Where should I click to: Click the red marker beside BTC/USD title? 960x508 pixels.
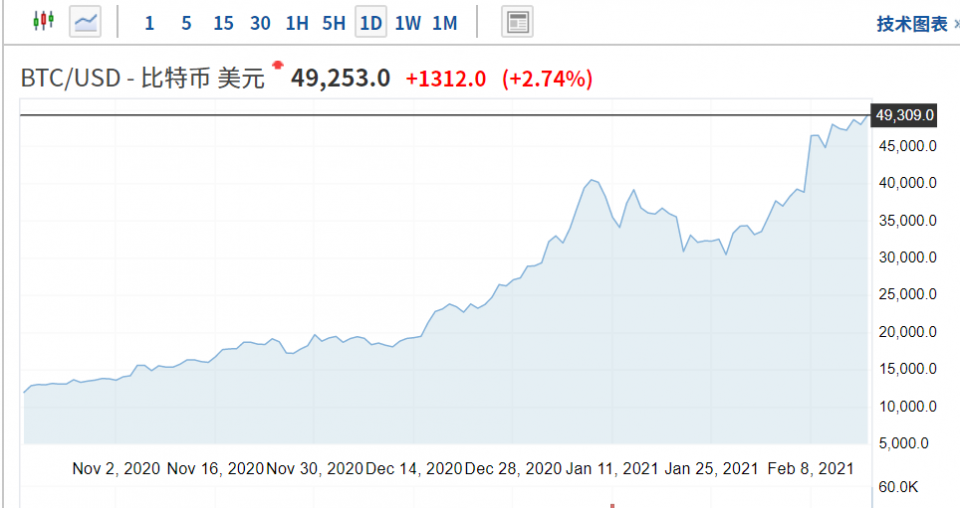pyautogui.click(x=277, y=66)
